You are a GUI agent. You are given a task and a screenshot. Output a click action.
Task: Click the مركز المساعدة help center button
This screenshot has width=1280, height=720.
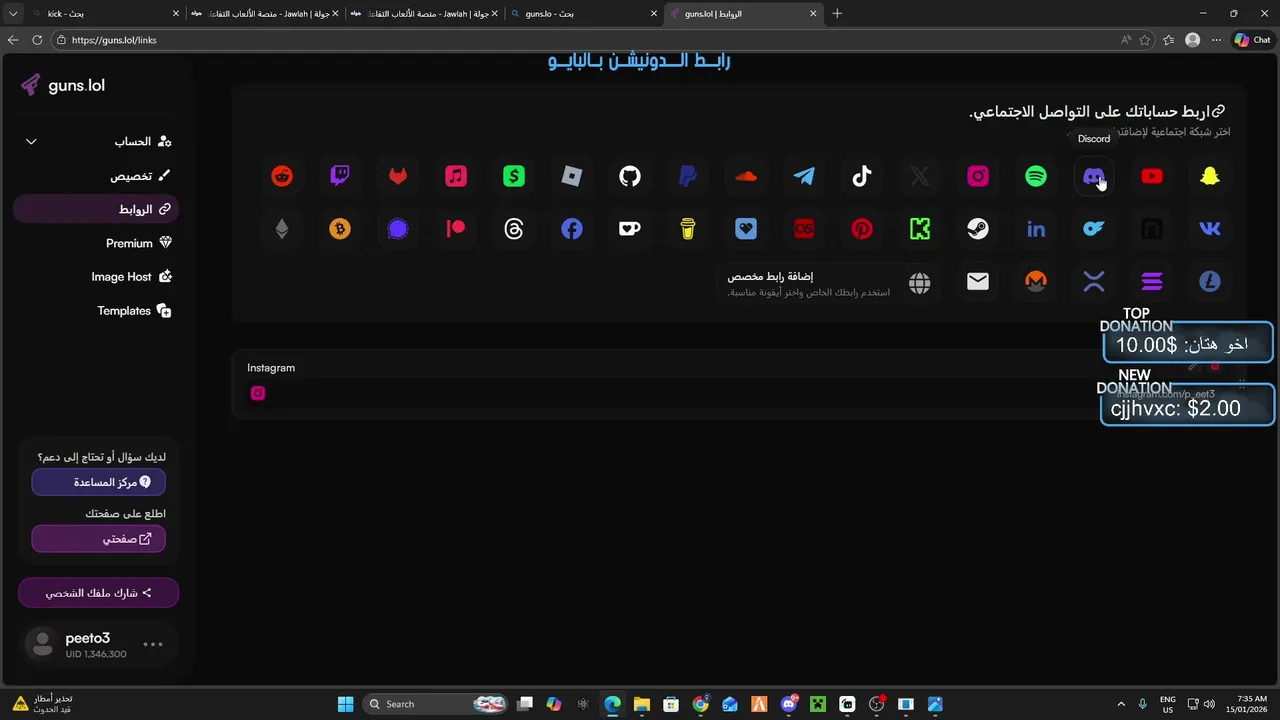point(98,482)
